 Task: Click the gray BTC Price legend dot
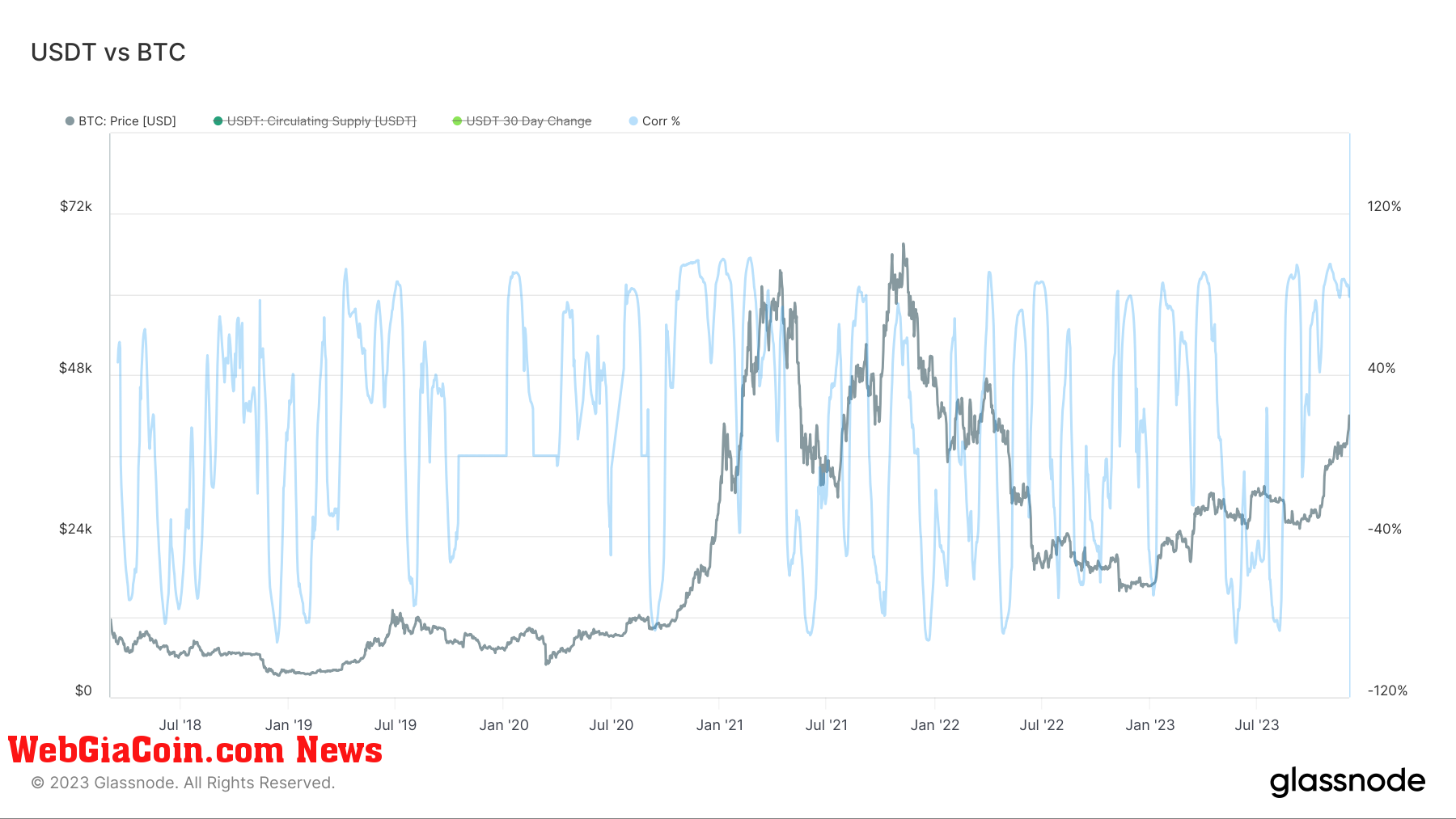click(x=70, y=121)
